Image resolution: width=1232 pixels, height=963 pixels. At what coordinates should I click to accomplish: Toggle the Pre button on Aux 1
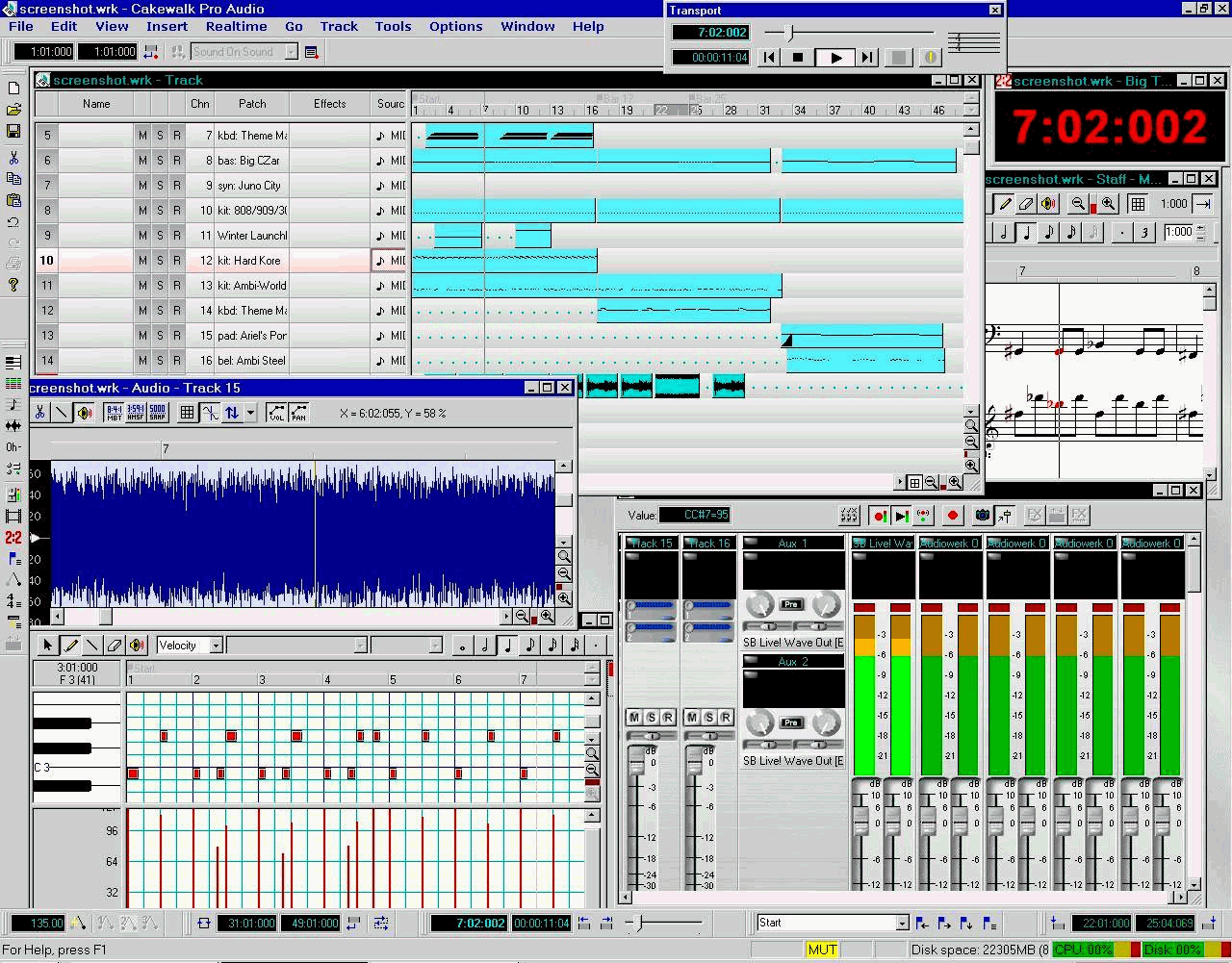pos(791,604)
